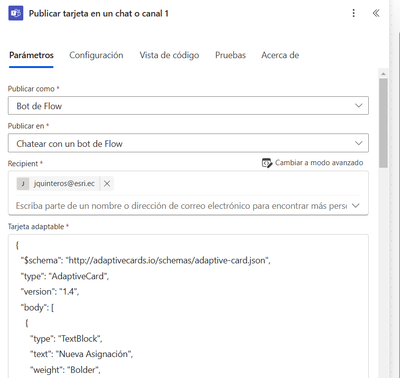Click Cambiar a modo avanzado link
Viewport: 400px width, 378px height.
pyautogui.click(x=319, y=163)
